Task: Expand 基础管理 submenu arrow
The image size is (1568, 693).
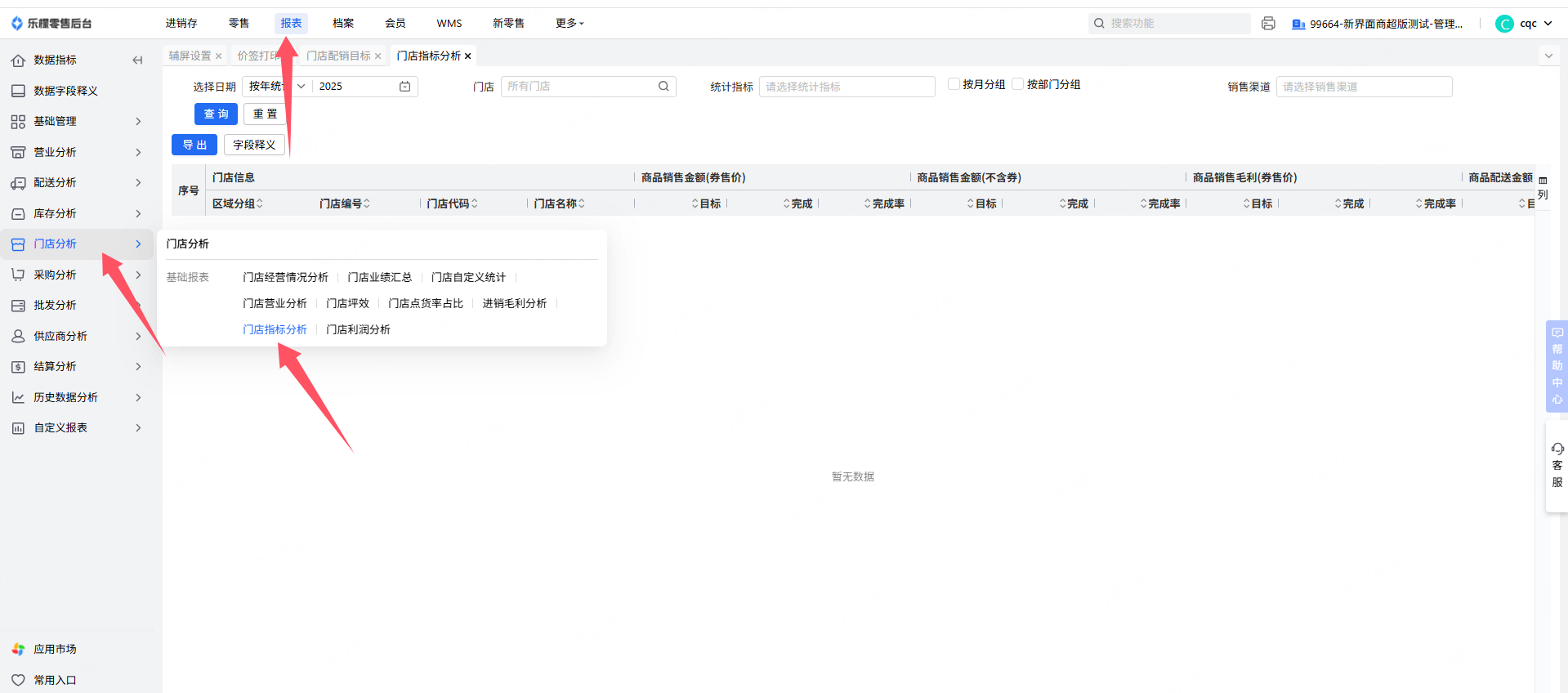Action: 138,122
